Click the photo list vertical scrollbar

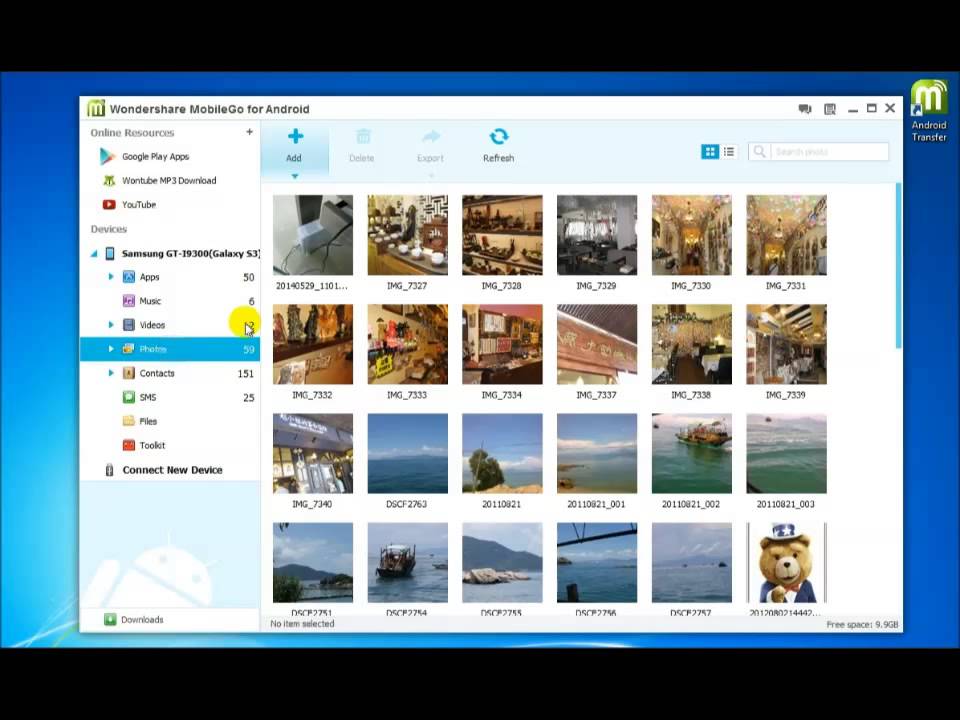pos(899,266)
